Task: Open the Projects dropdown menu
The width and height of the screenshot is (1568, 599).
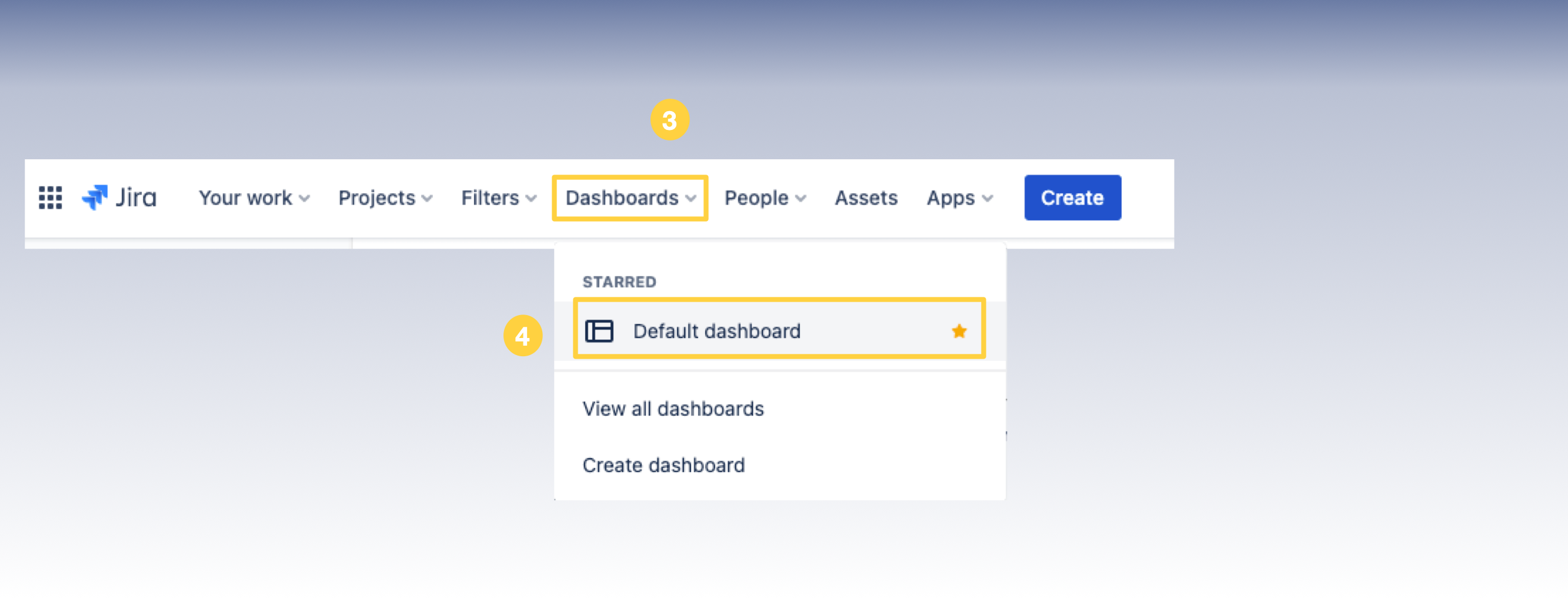Action: tap(385, 198)
